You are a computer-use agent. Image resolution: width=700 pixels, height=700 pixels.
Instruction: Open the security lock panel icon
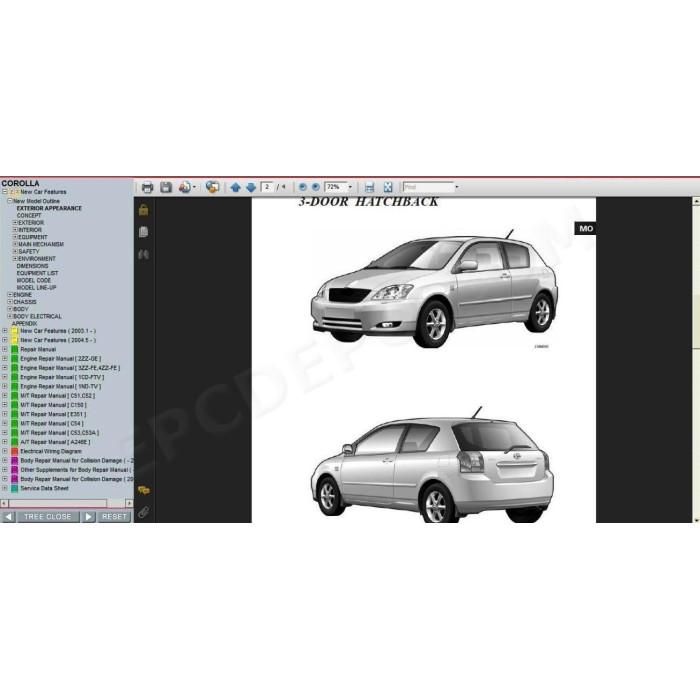143,210
